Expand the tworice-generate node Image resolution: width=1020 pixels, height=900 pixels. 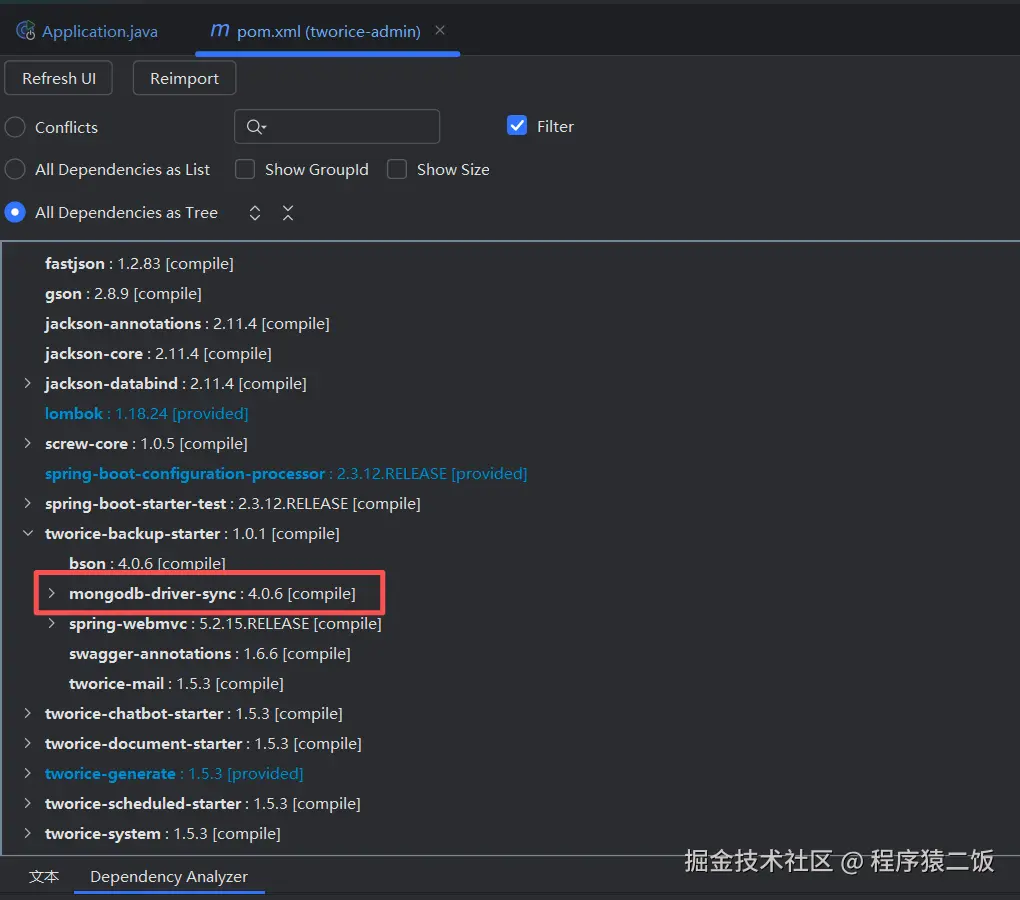[27, 773]
